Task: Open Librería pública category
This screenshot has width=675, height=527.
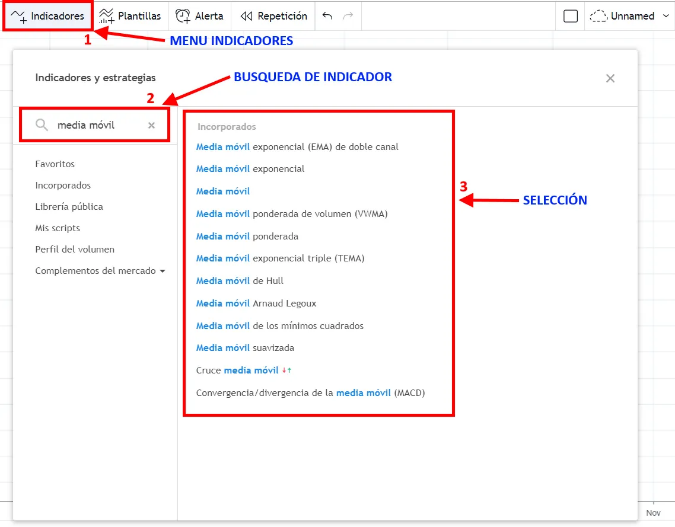Action: (69, 207)
